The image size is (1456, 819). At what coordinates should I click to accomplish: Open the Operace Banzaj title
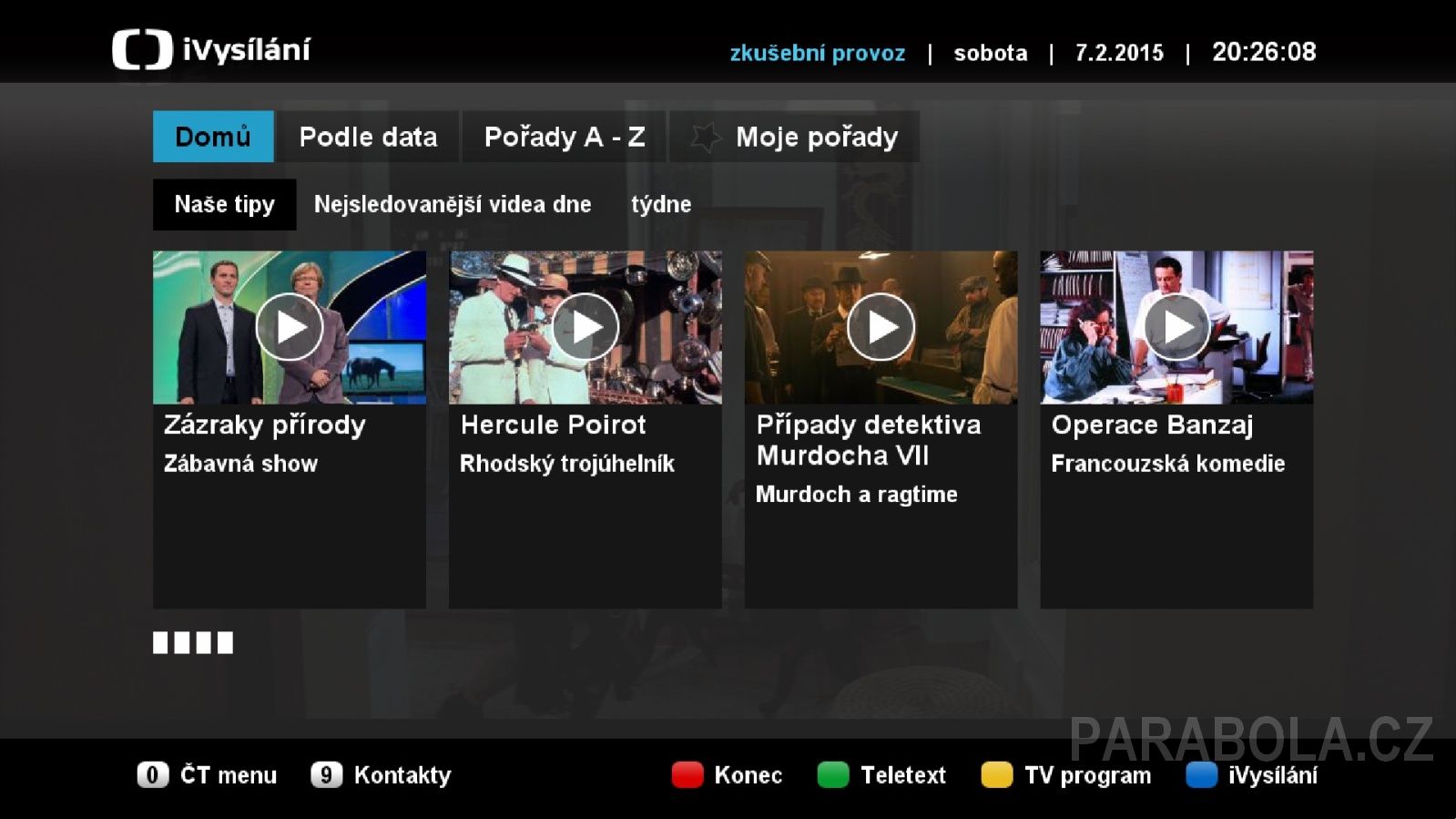click(1153, 425)
